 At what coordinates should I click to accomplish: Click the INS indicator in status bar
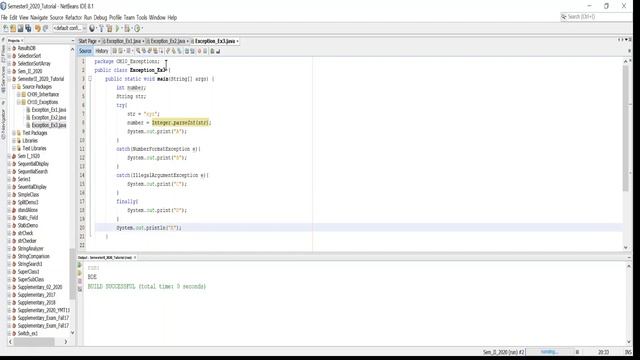pyautogui.click(x=628, y=352)
